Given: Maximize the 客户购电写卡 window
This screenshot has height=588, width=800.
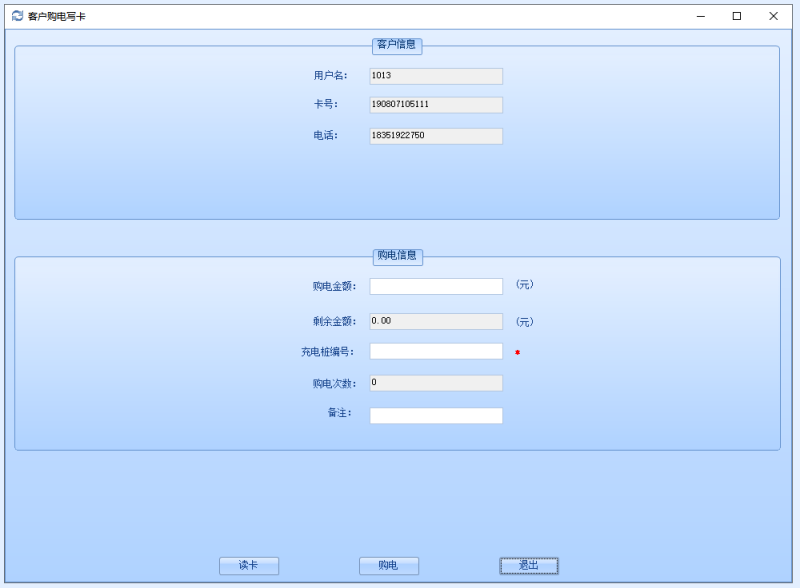Looking at the screenshot, I should click(x=737, y=16).
